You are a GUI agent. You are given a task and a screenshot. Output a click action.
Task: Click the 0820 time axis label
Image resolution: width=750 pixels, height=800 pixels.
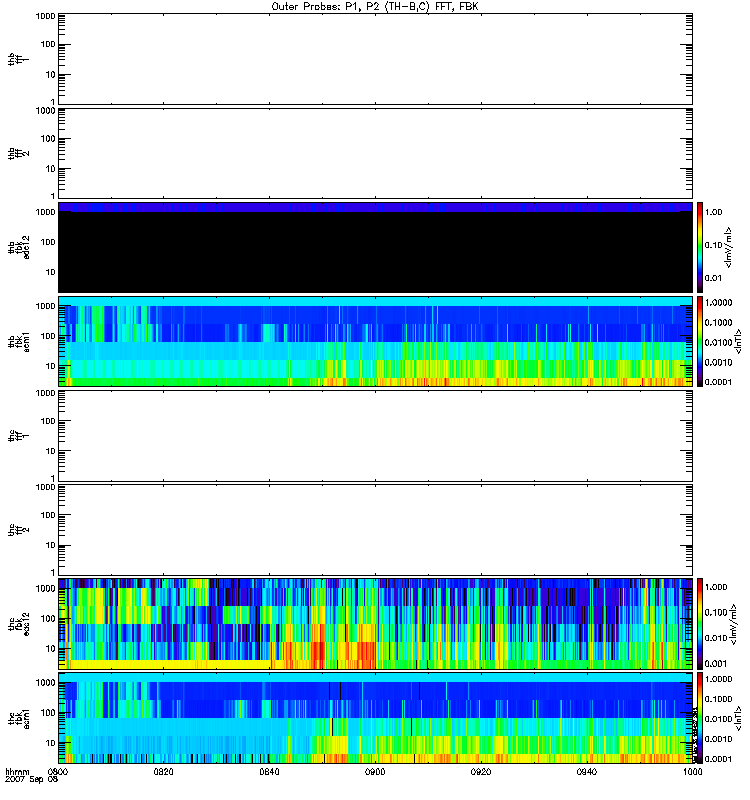click(164, 772)
